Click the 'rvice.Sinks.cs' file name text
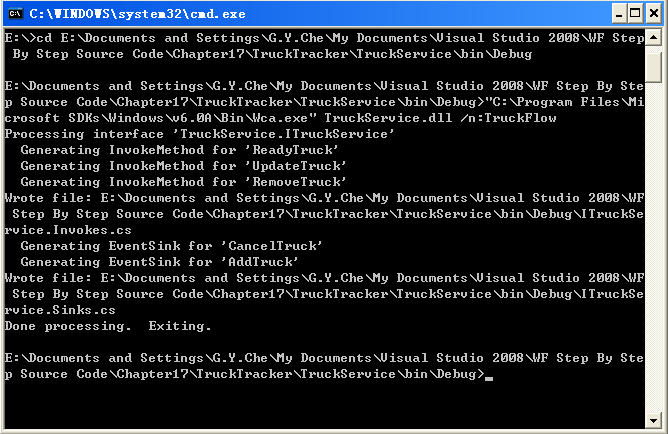The height and width of the screenshot is (434, 668). (60, 310)
